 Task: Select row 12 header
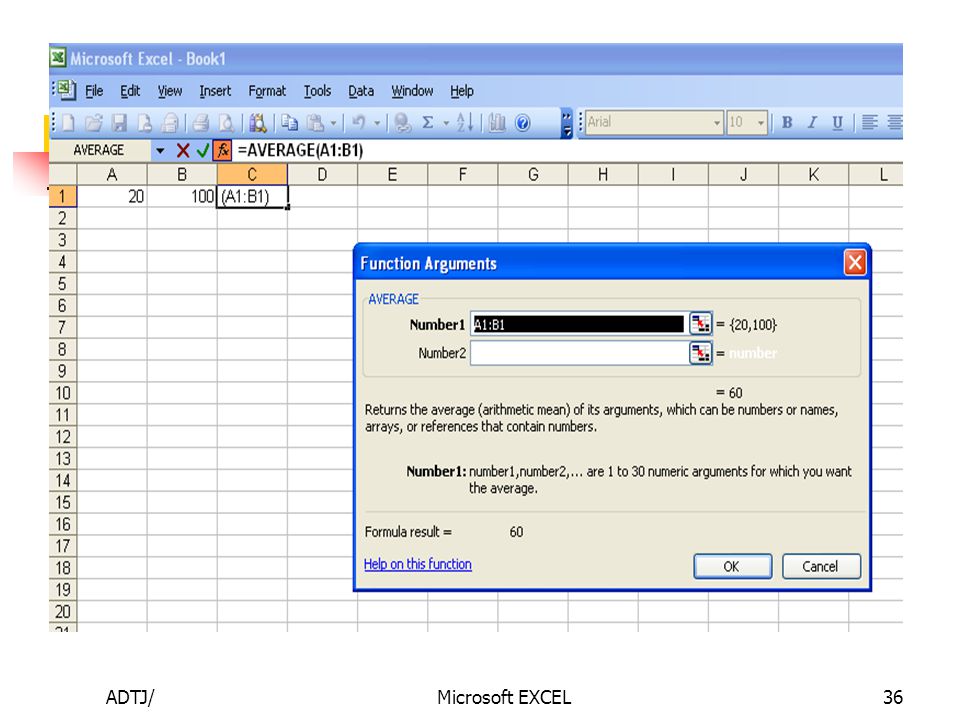[62, 437]
